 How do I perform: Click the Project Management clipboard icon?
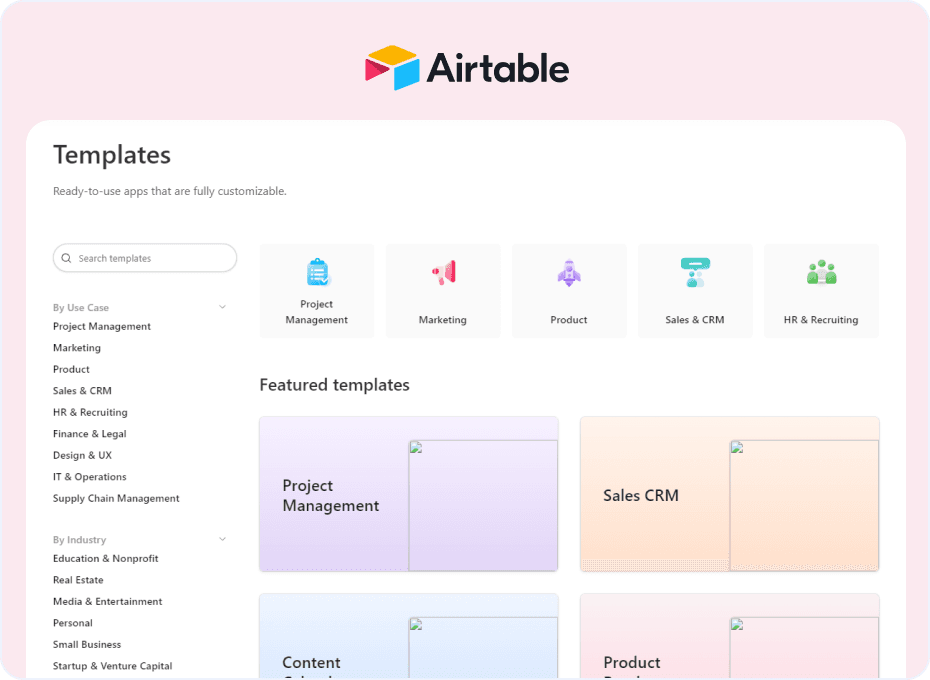[x=318, y=272]
